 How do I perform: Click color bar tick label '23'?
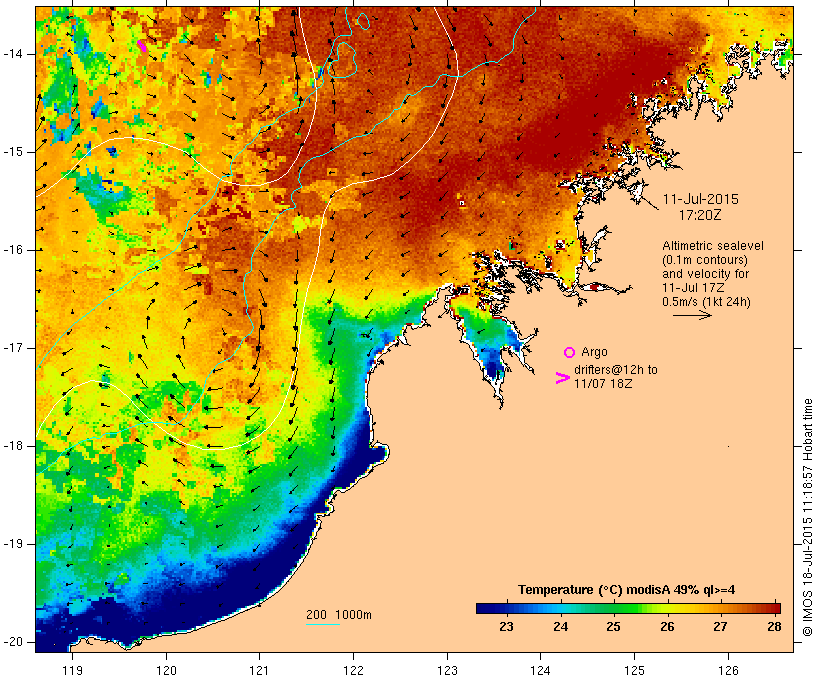[506, 627]
